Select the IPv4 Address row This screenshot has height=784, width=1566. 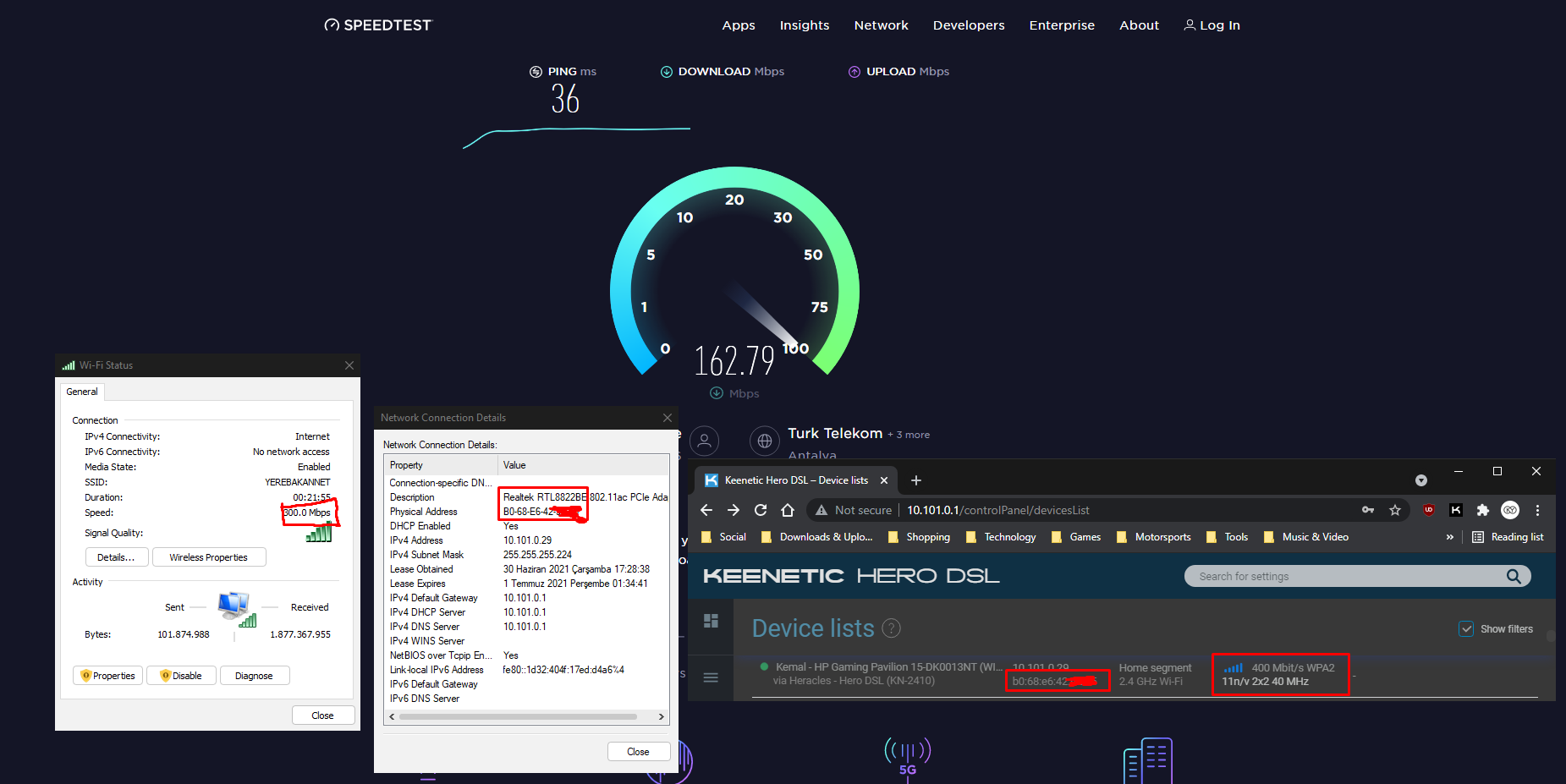(526, 540)
